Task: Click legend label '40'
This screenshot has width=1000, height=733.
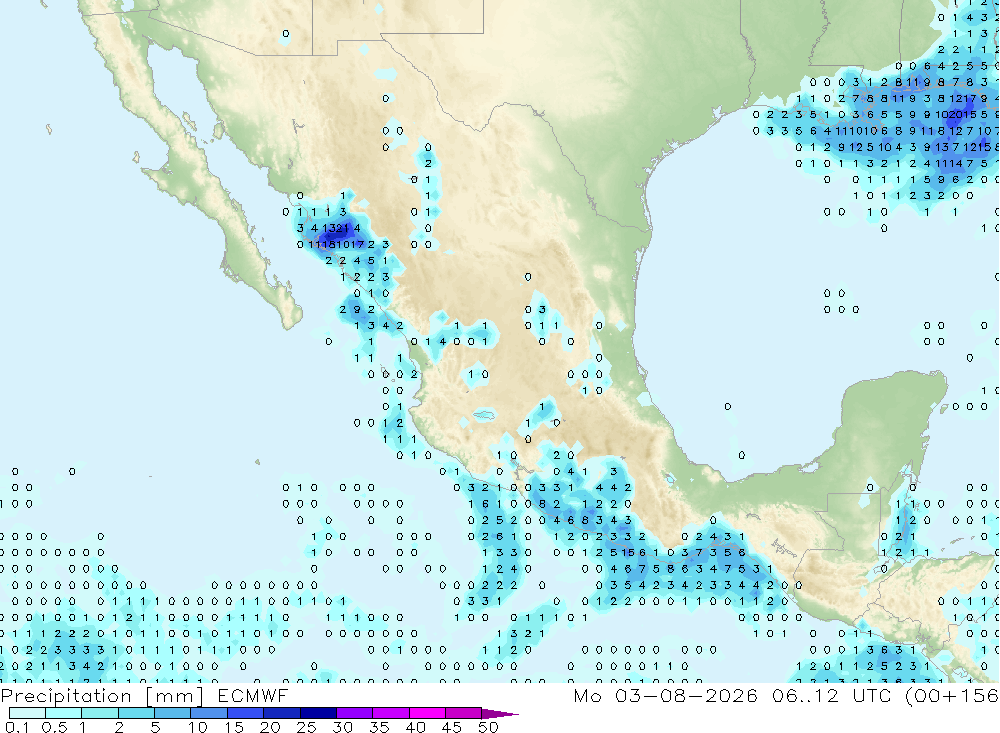Action: (x=415, y=727)
